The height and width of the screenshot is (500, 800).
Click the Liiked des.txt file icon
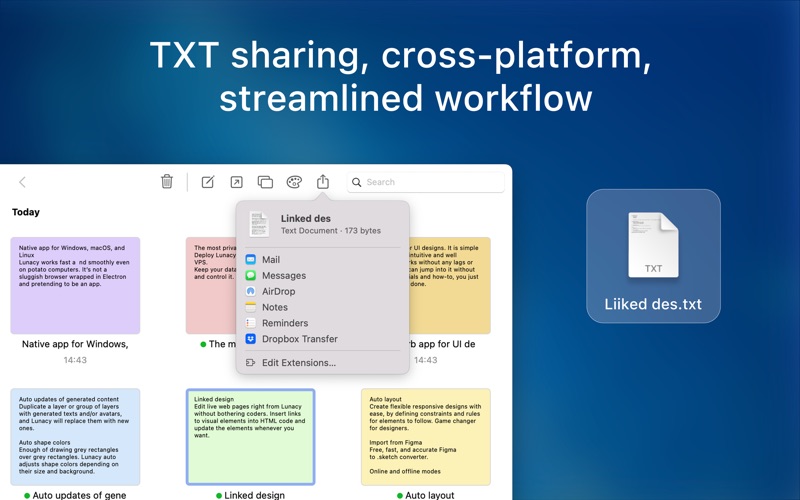653,245
